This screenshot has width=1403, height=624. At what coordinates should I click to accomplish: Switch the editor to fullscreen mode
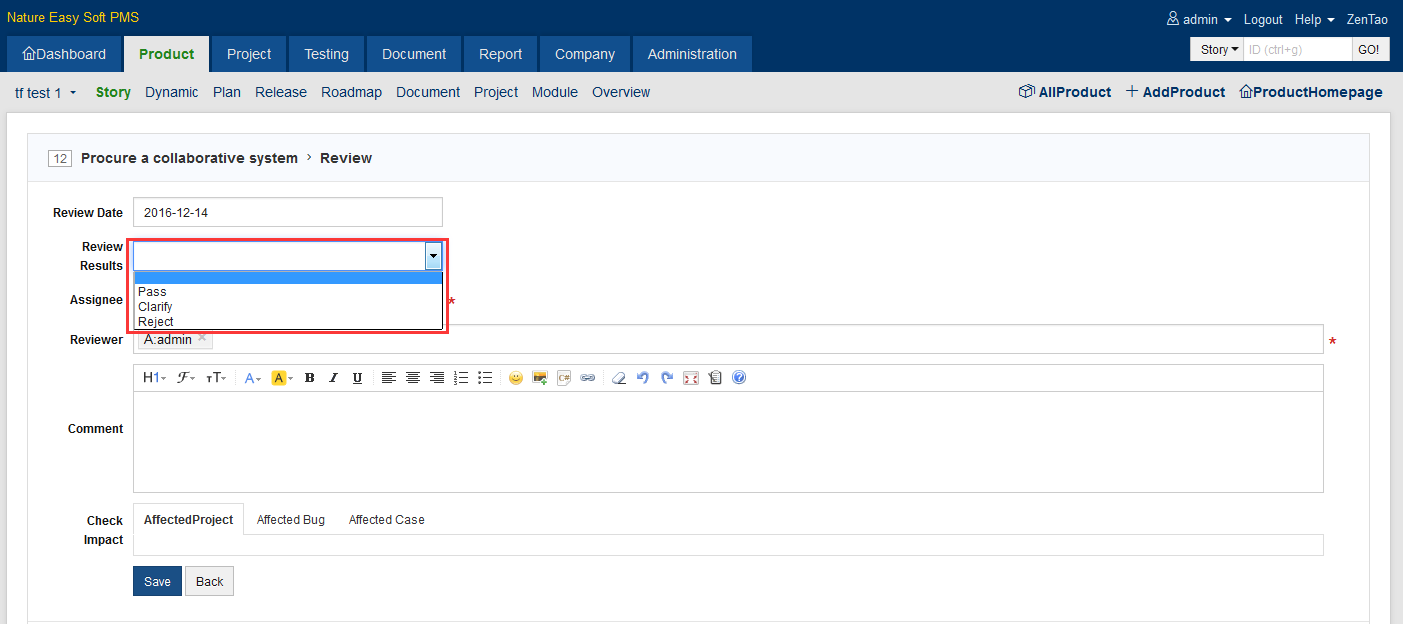691,378
